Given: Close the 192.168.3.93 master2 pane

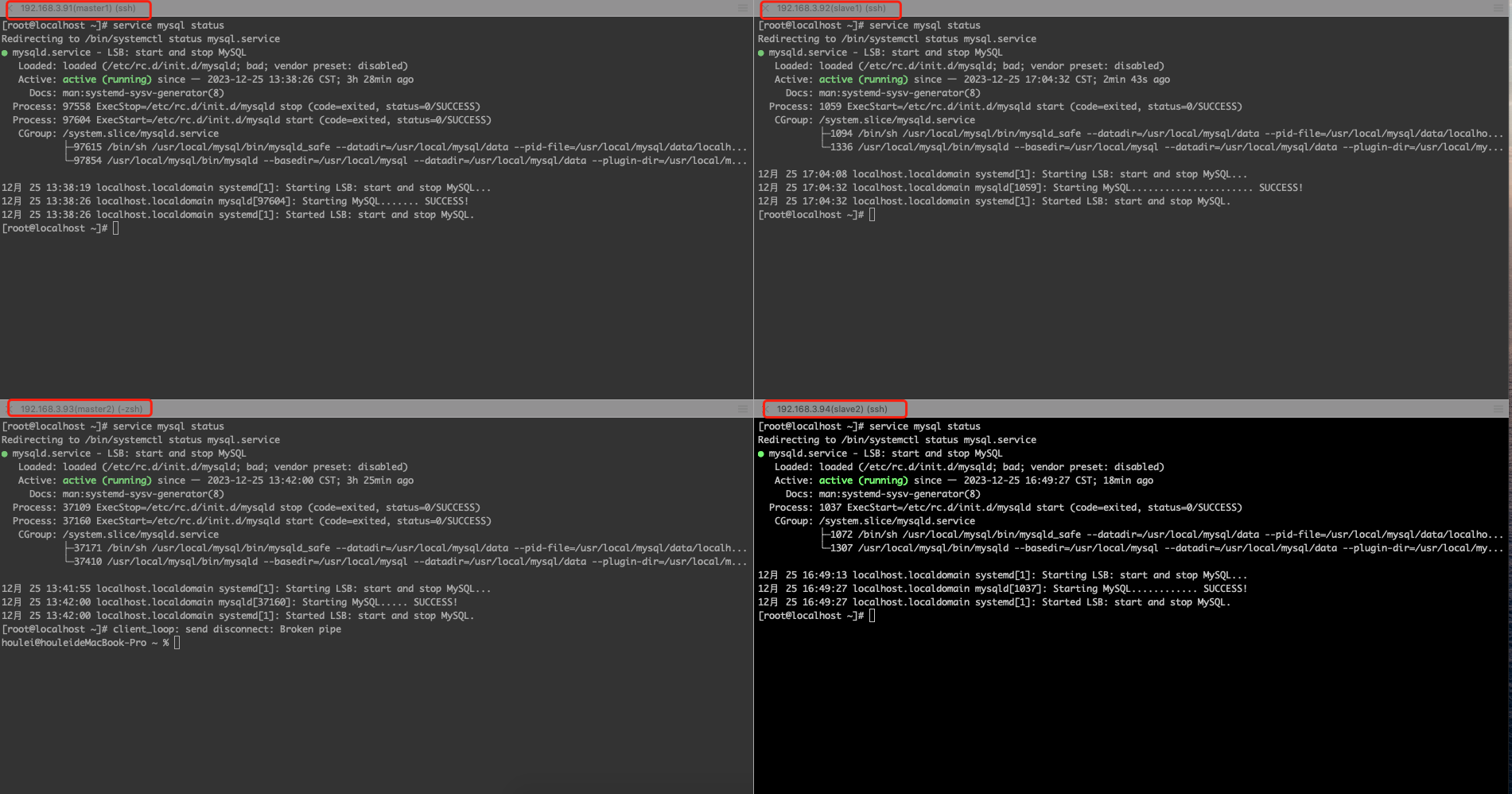Looking at the screenshot, I should tap(10, 409).
